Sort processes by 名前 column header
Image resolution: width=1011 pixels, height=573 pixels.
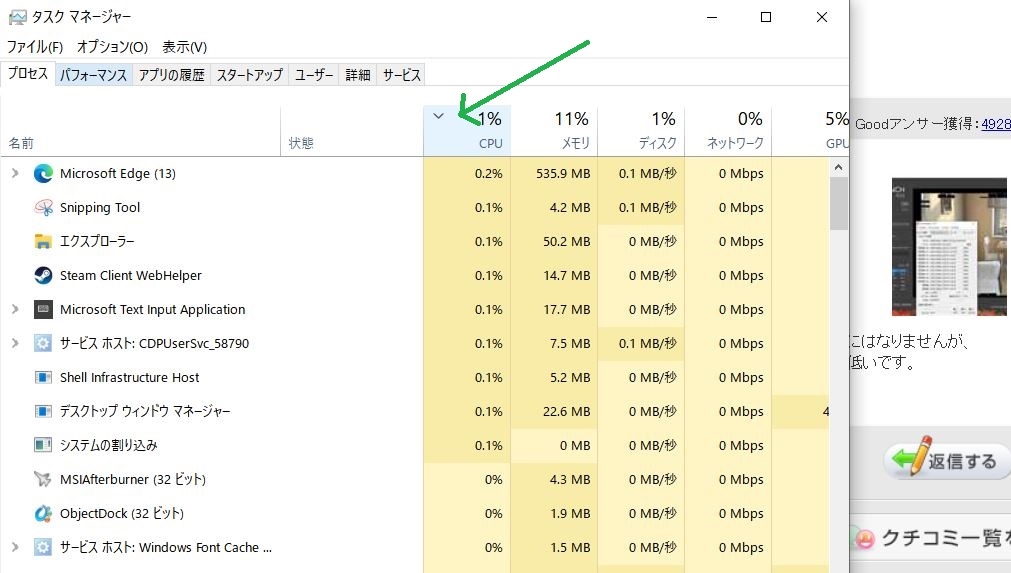pyautogui.click(x=141, y=131)
